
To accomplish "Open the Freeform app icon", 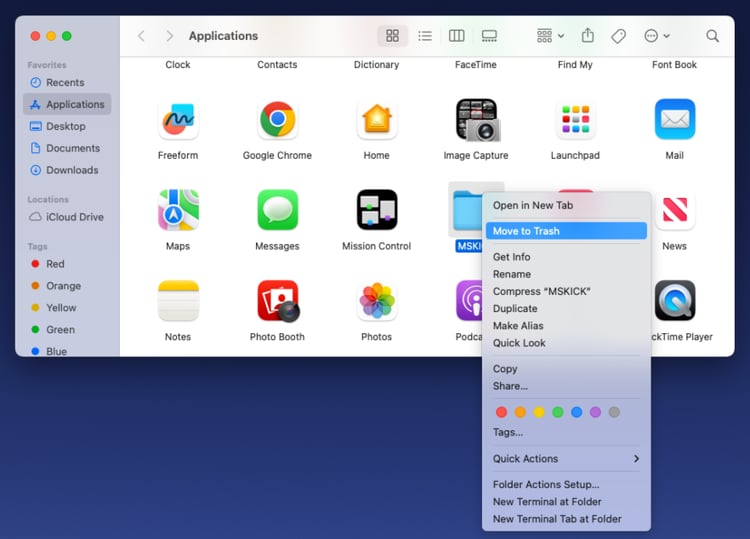I will click(178, 120).
